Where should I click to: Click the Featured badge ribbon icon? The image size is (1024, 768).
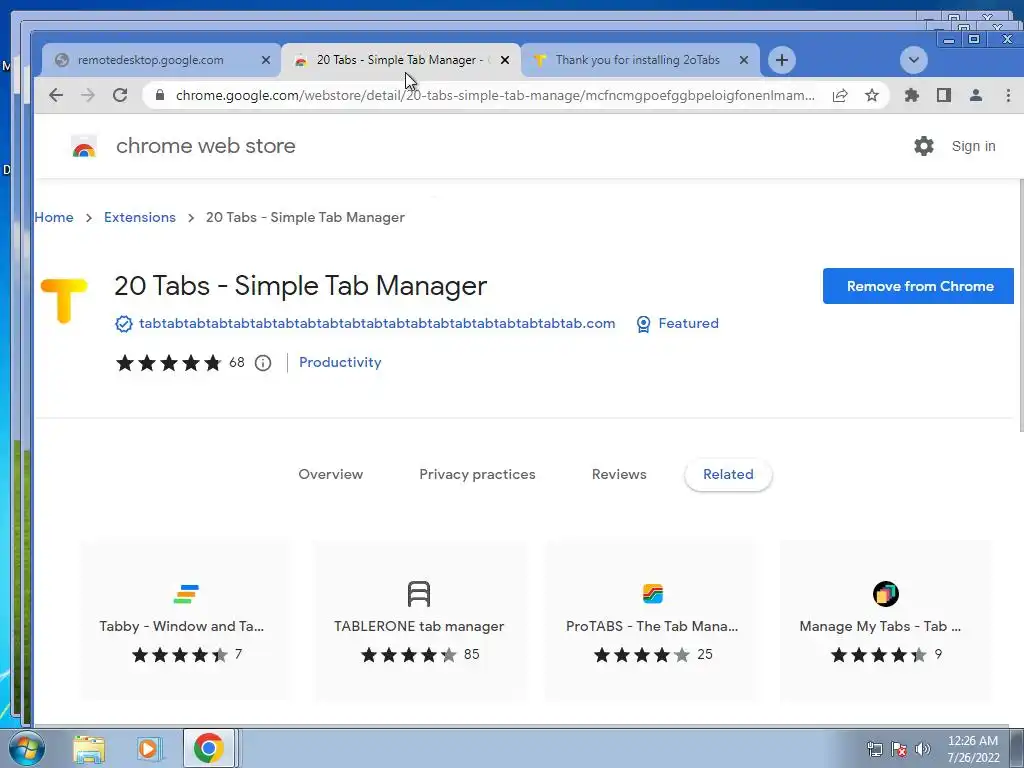point(643,324)
